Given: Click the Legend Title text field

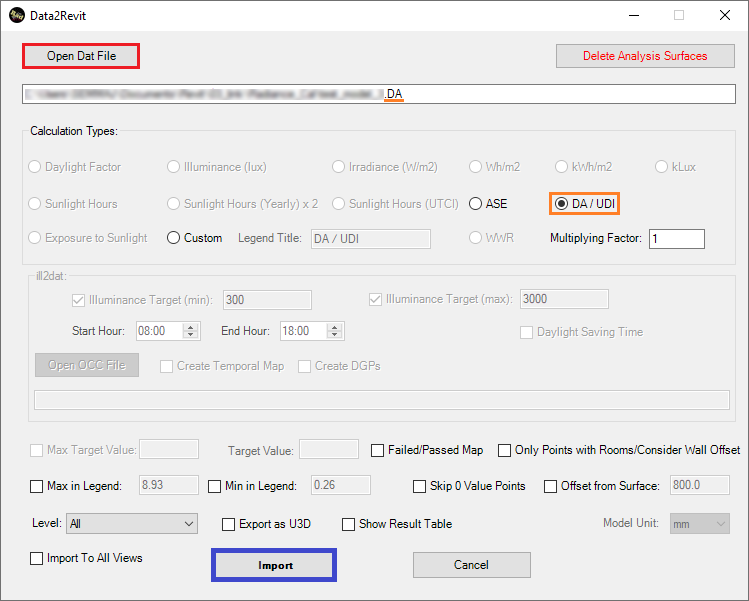Looking at the screenshot, I should coord(371,239).
